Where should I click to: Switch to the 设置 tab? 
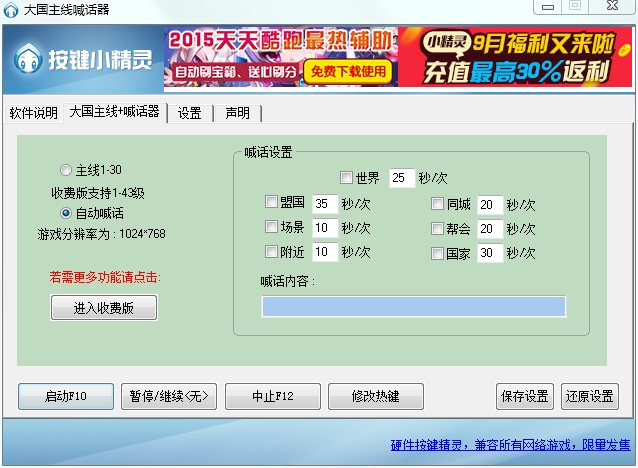coord(190,113)
